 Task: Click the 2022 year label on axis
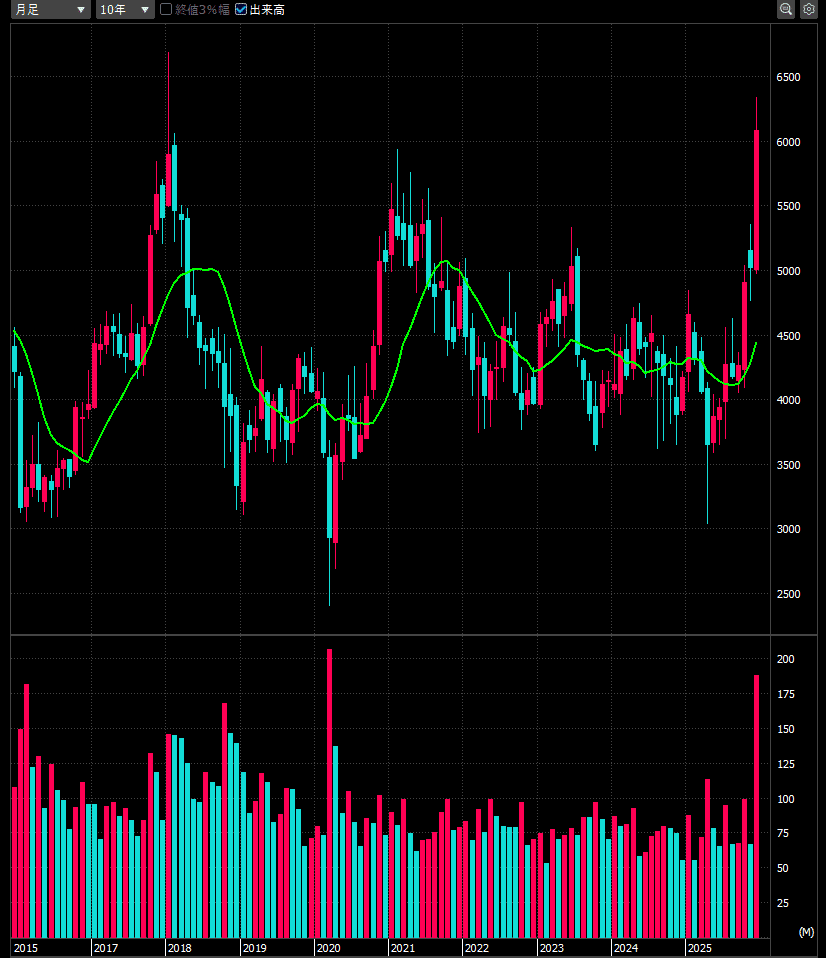[477, 948]
